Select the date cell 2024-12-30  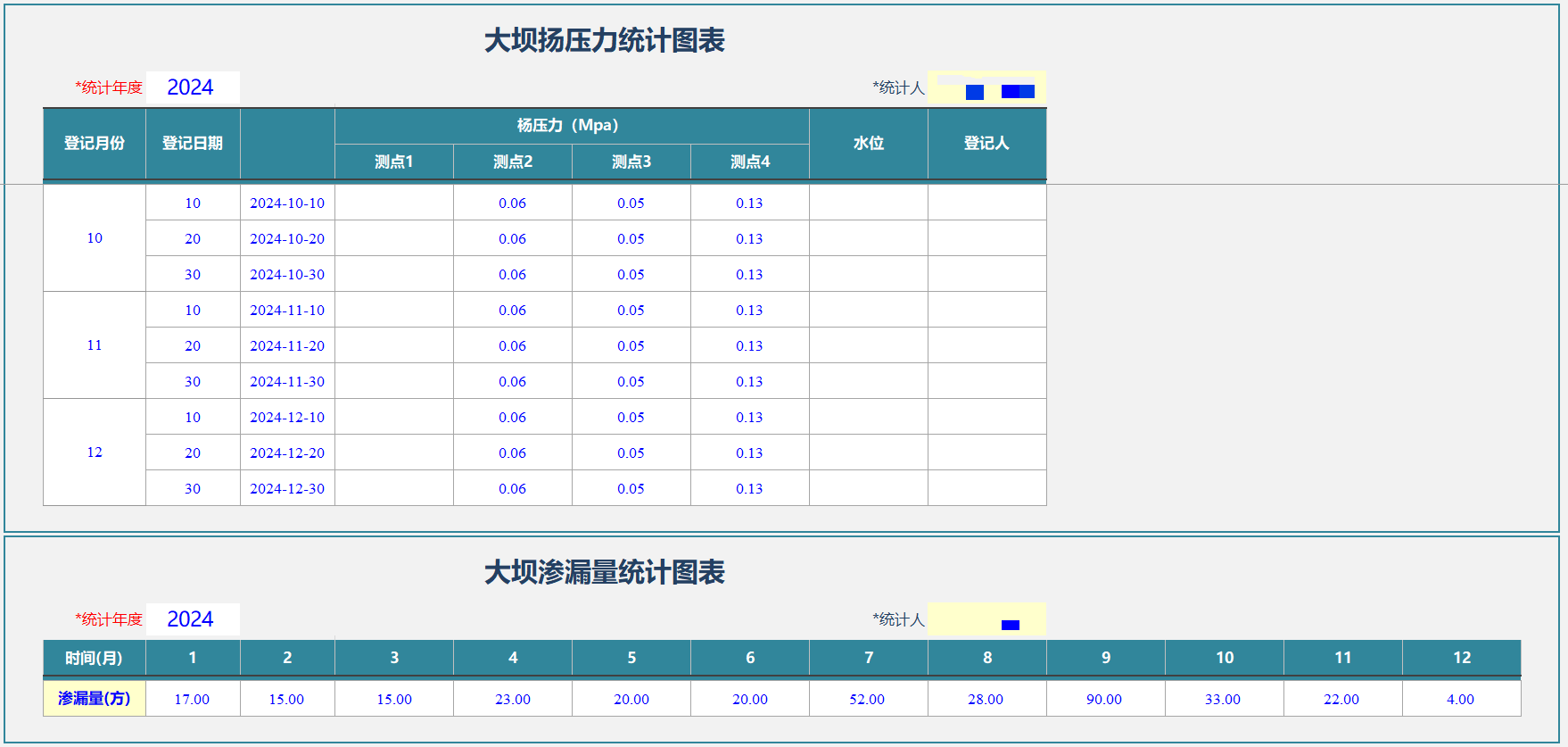(287, 489)
